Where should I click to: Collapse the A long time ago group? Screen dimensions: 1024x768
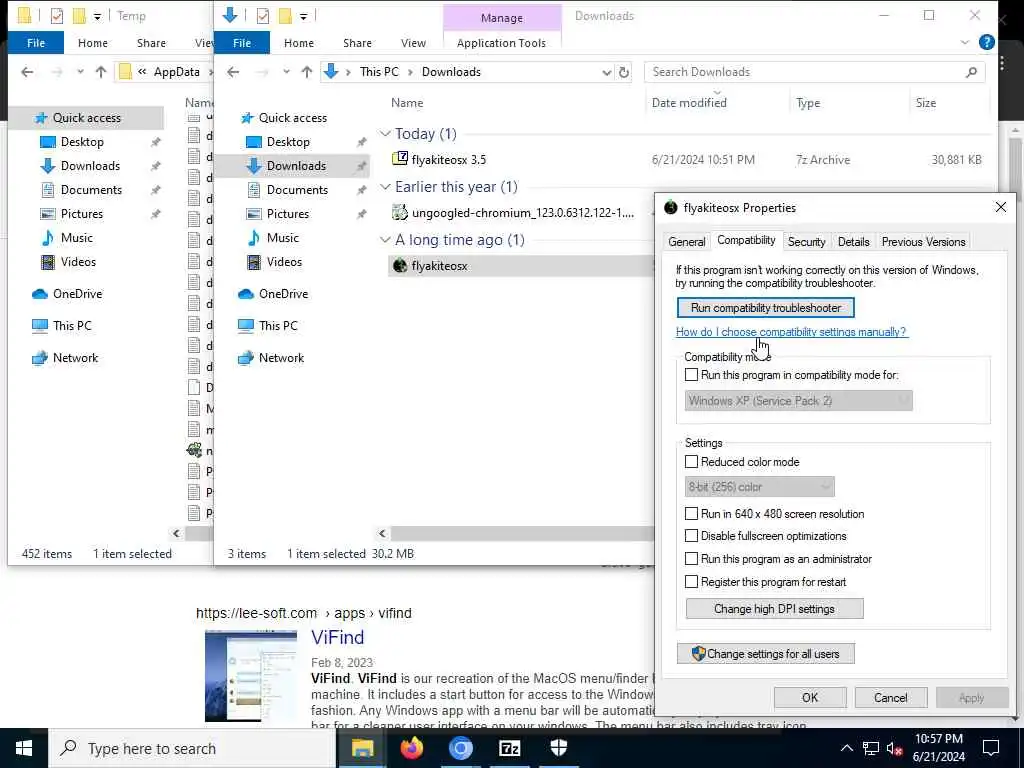tap(385, 240)
